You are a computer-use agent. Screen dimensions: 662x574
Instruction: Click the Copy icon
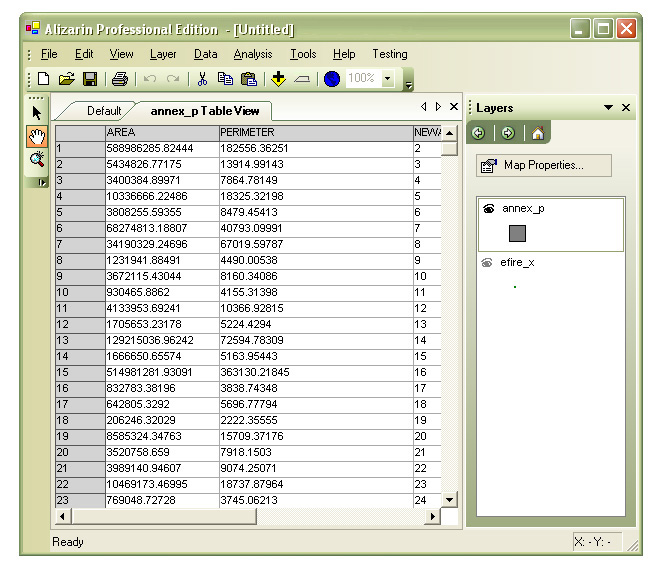(225, 79)
